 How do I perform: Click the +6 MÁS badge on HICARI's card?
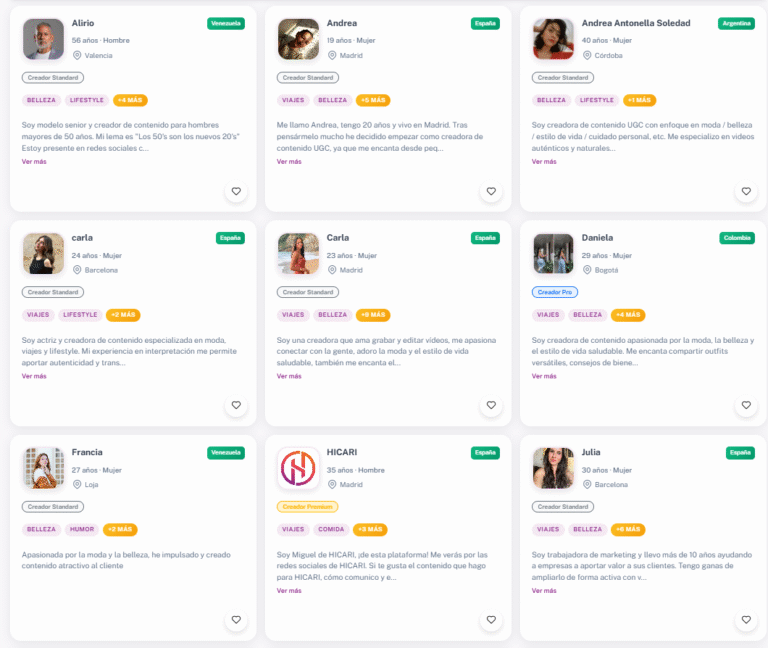370,529
